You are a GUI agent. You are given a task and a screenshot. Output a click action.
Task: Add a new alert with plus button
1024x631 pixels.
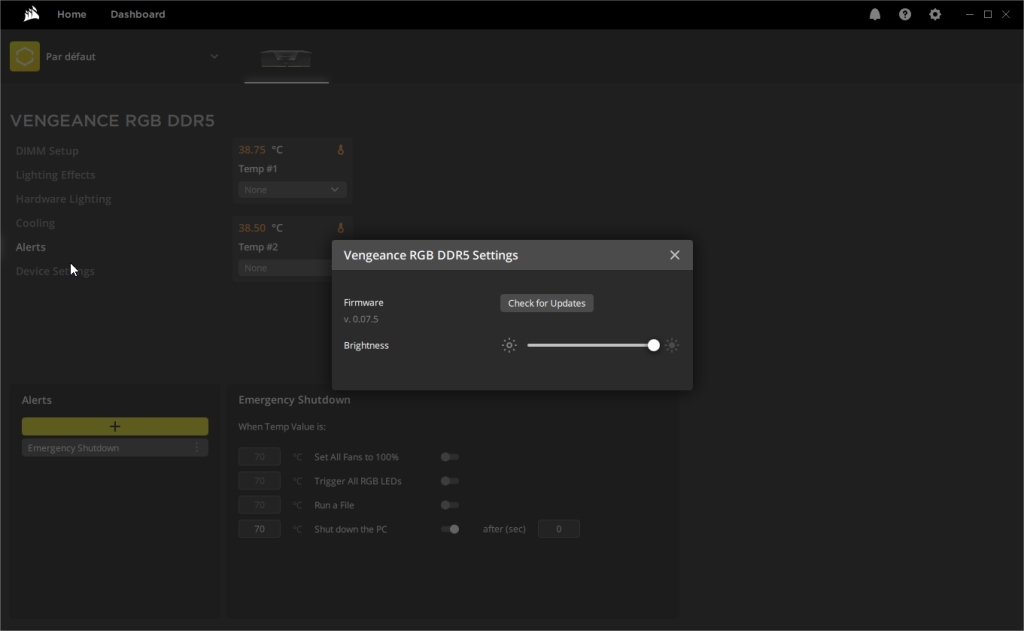click(x=115, y=427)
